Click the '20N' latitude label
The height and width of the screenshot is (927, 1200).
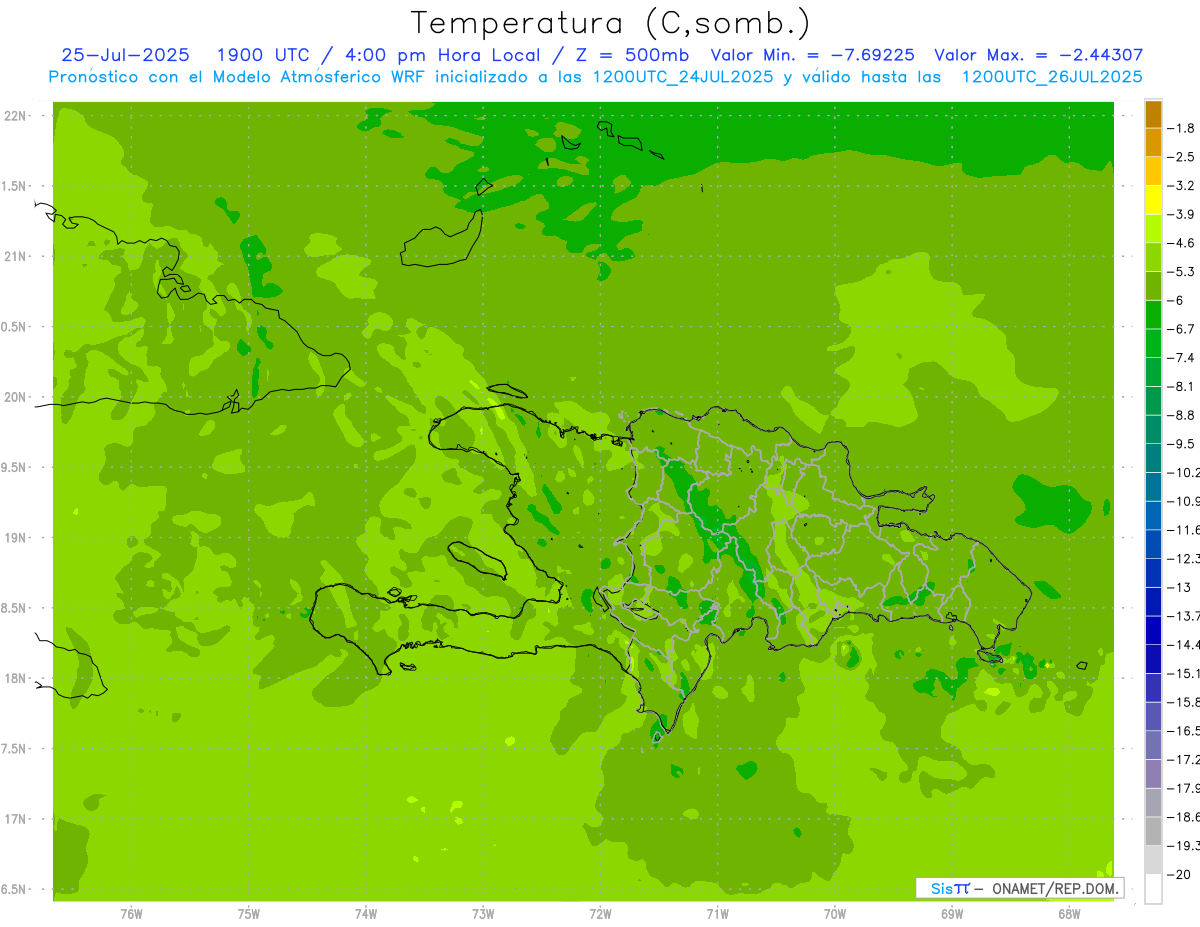click(15, 397)
